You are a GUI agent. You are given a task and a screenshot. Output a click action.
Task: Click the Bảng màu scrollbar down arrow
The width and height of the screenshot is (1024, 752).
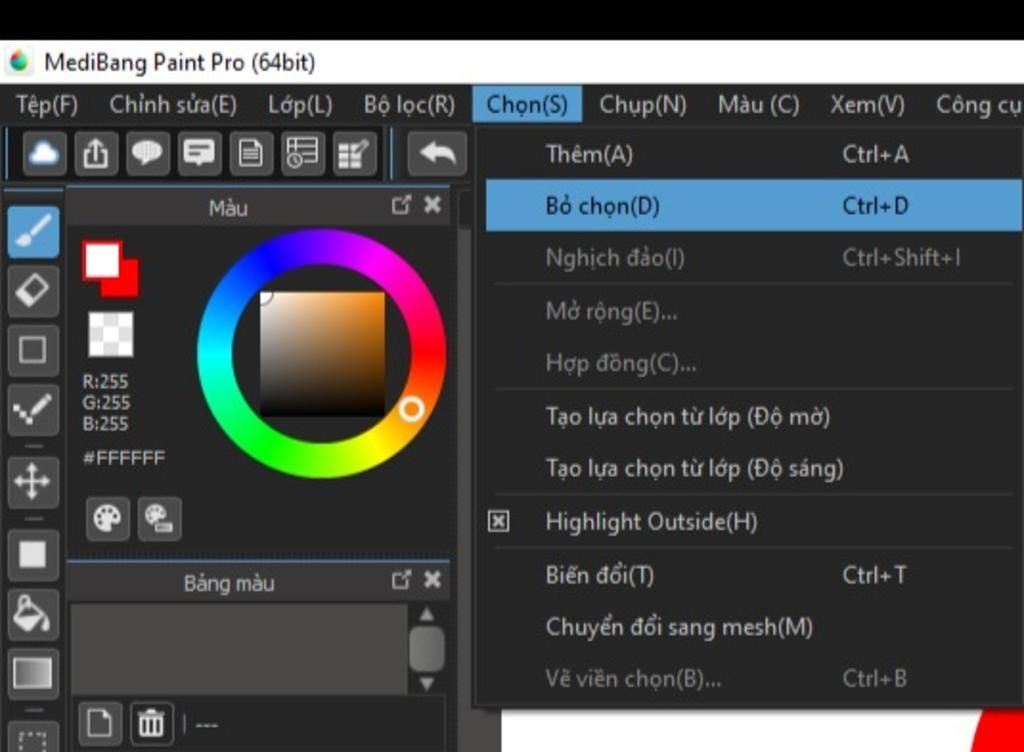coord(426,683)
